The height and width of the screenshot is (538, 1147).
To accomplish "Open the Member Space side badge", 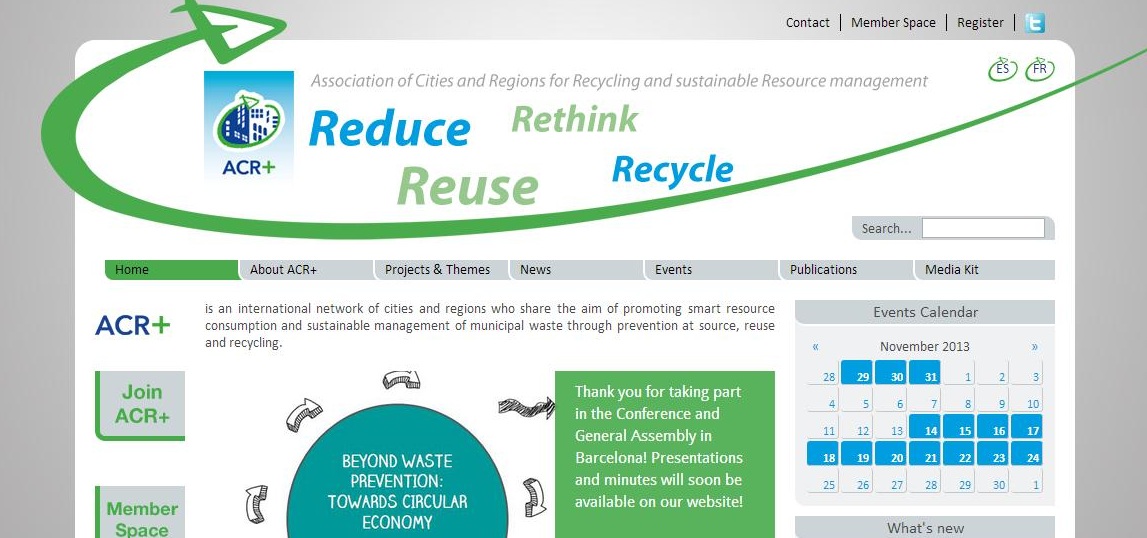I will point(141,516).
